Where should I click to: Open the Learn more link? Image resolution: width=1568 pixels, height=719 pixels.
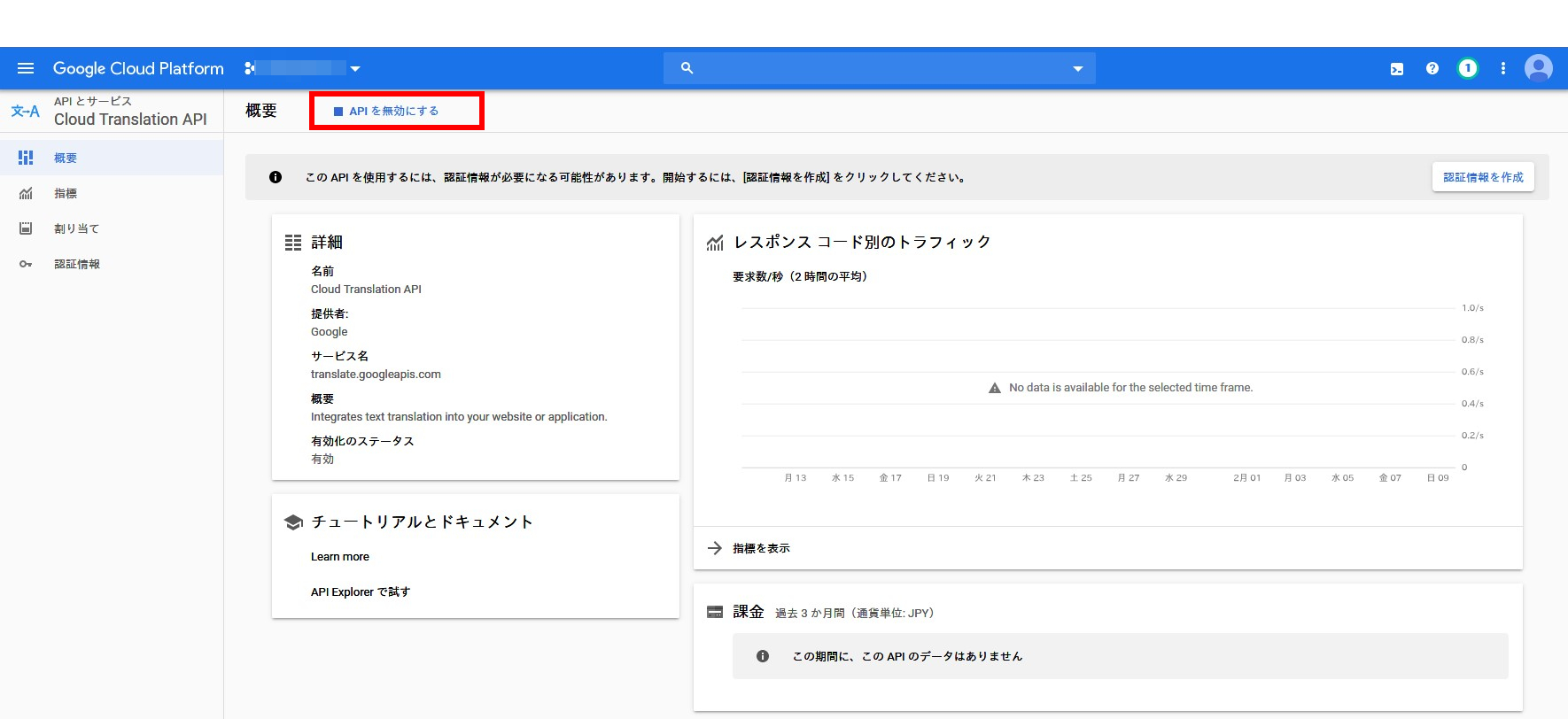pyautogui.click(x=340, y=557)
